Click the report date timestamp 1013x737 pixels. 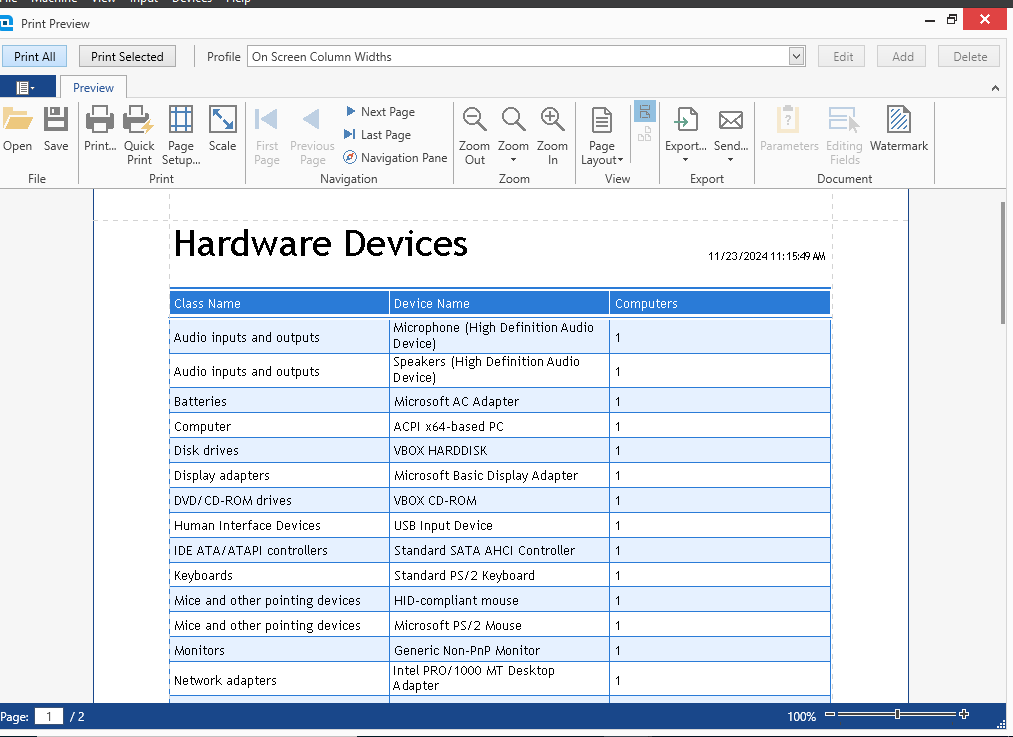pos(766,256)
